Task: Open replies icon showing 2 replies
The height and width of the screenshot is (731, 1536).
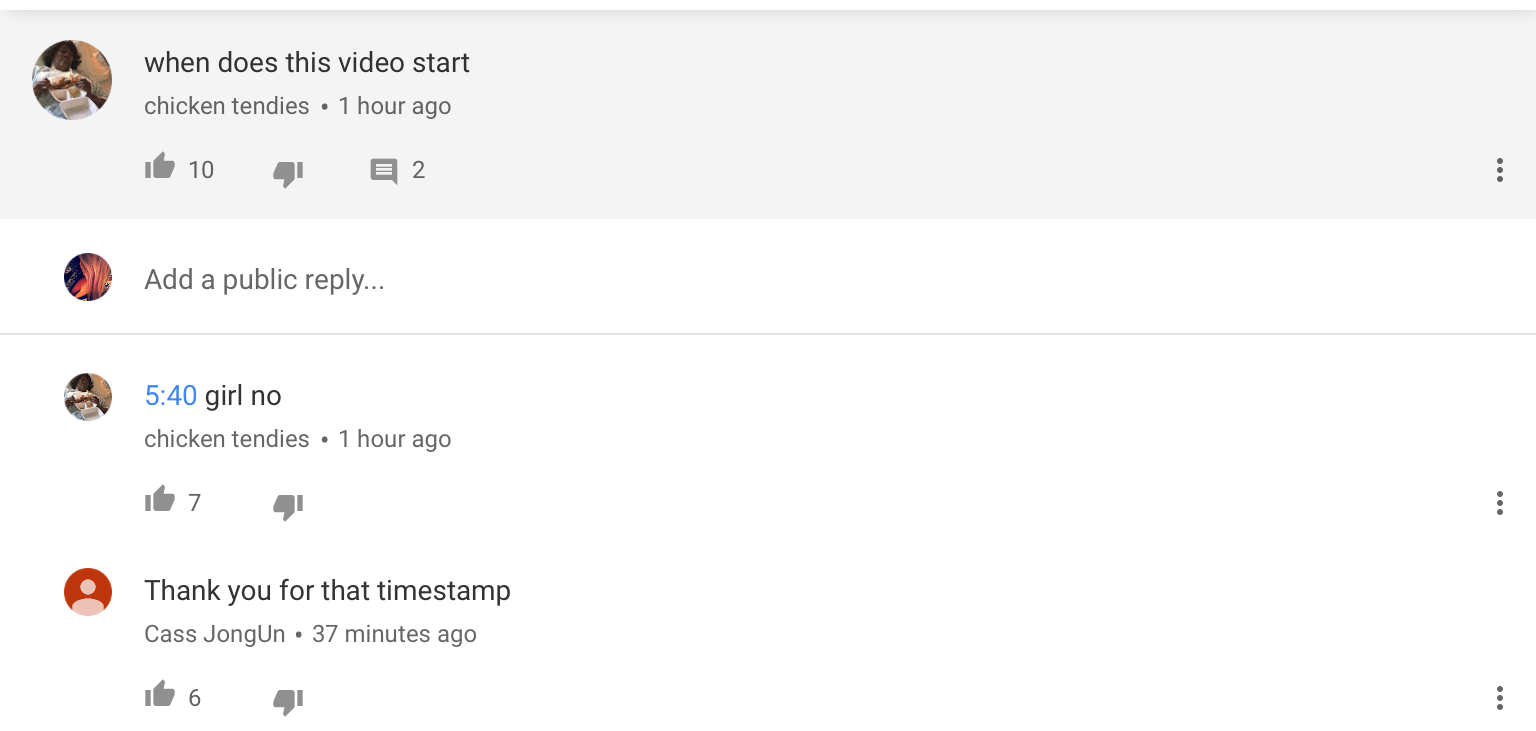Action: click(x=384, y=171)
